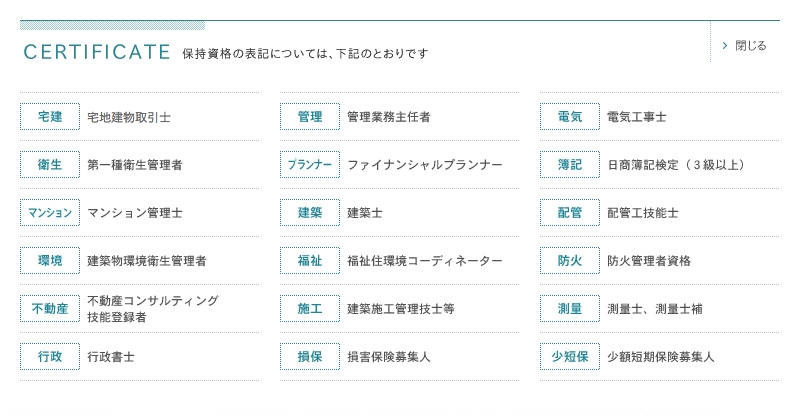The height and width of the screenshot is (415, 800).
Task: Click the 不動産 badge
Action: (x=50, y=308)
